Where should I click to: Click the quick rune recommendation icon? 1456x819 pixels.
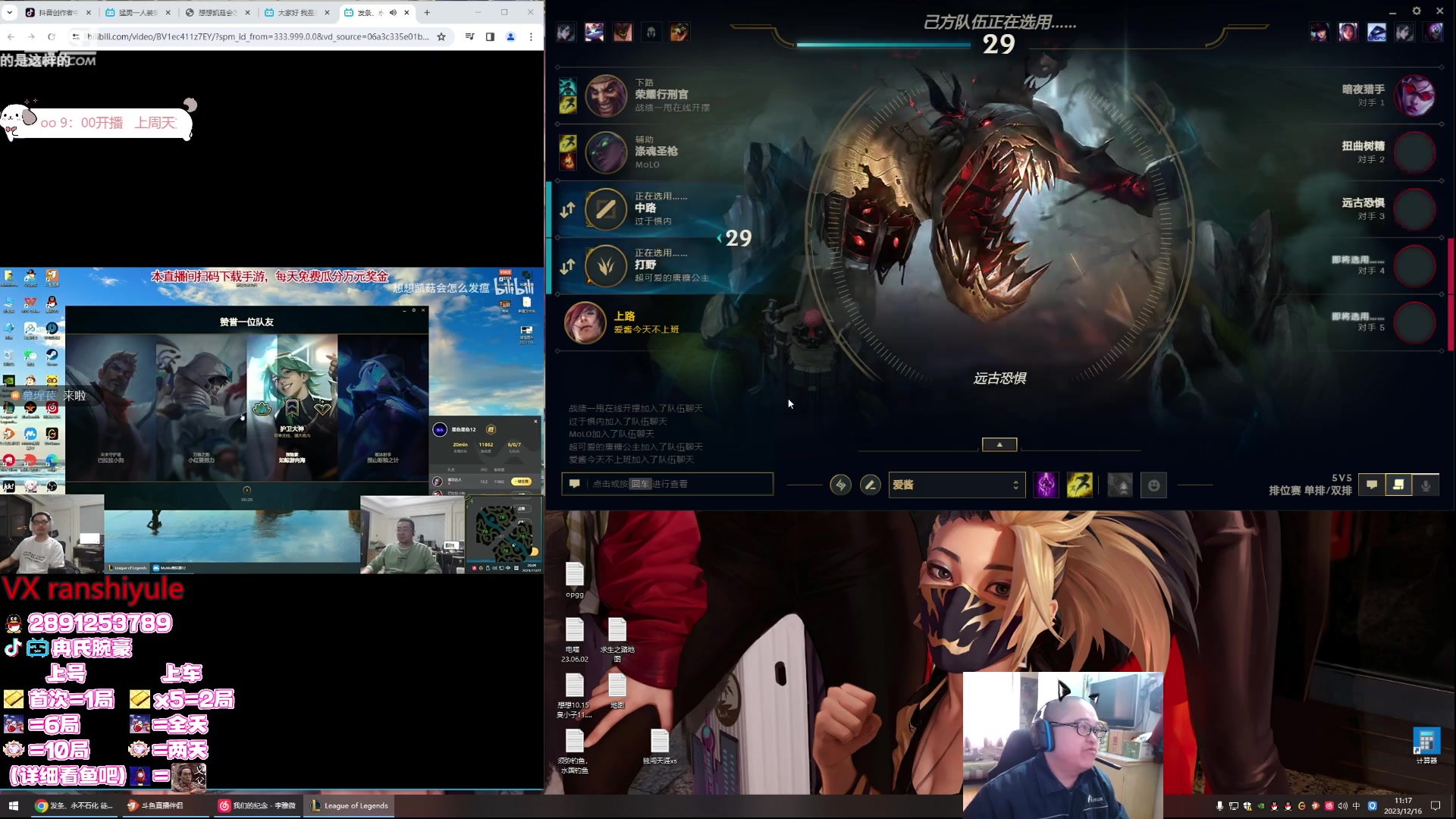[840, 485]
